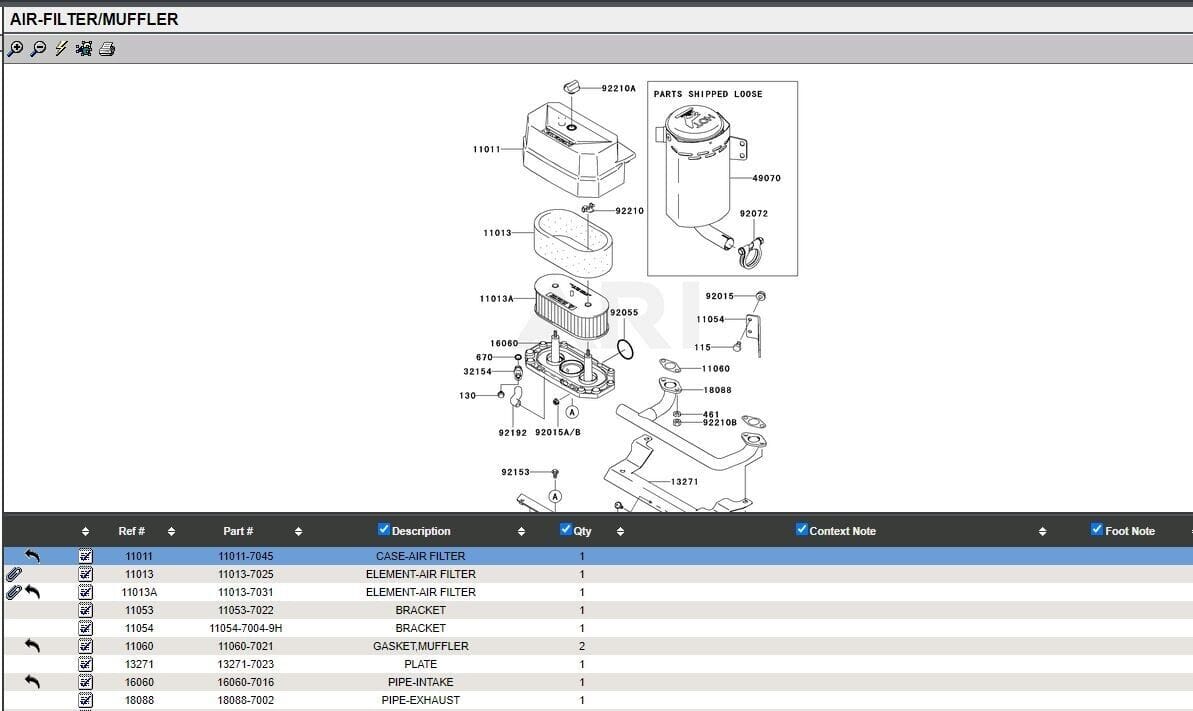Open the paperclip attachment for part 11013-7025
The image size is (1193, 711).
point(13,574)
